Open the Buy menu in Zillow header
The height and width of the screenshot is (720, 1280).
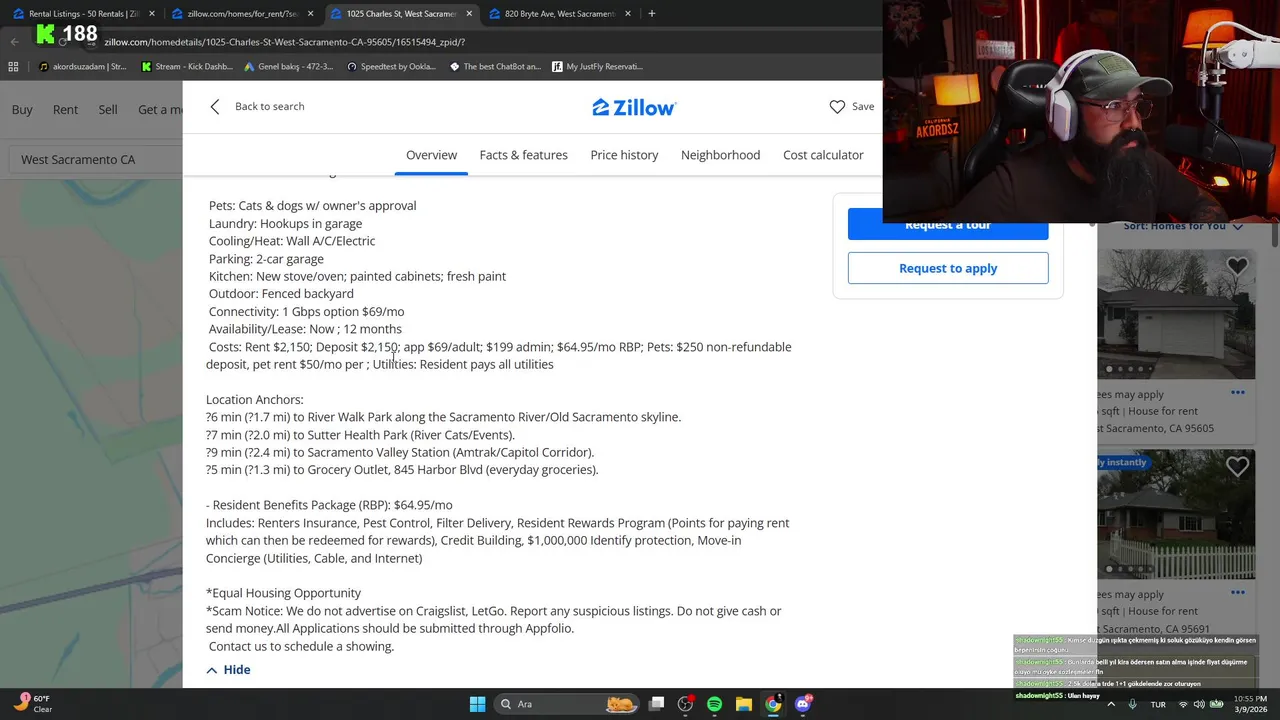[x=22, y=110]
